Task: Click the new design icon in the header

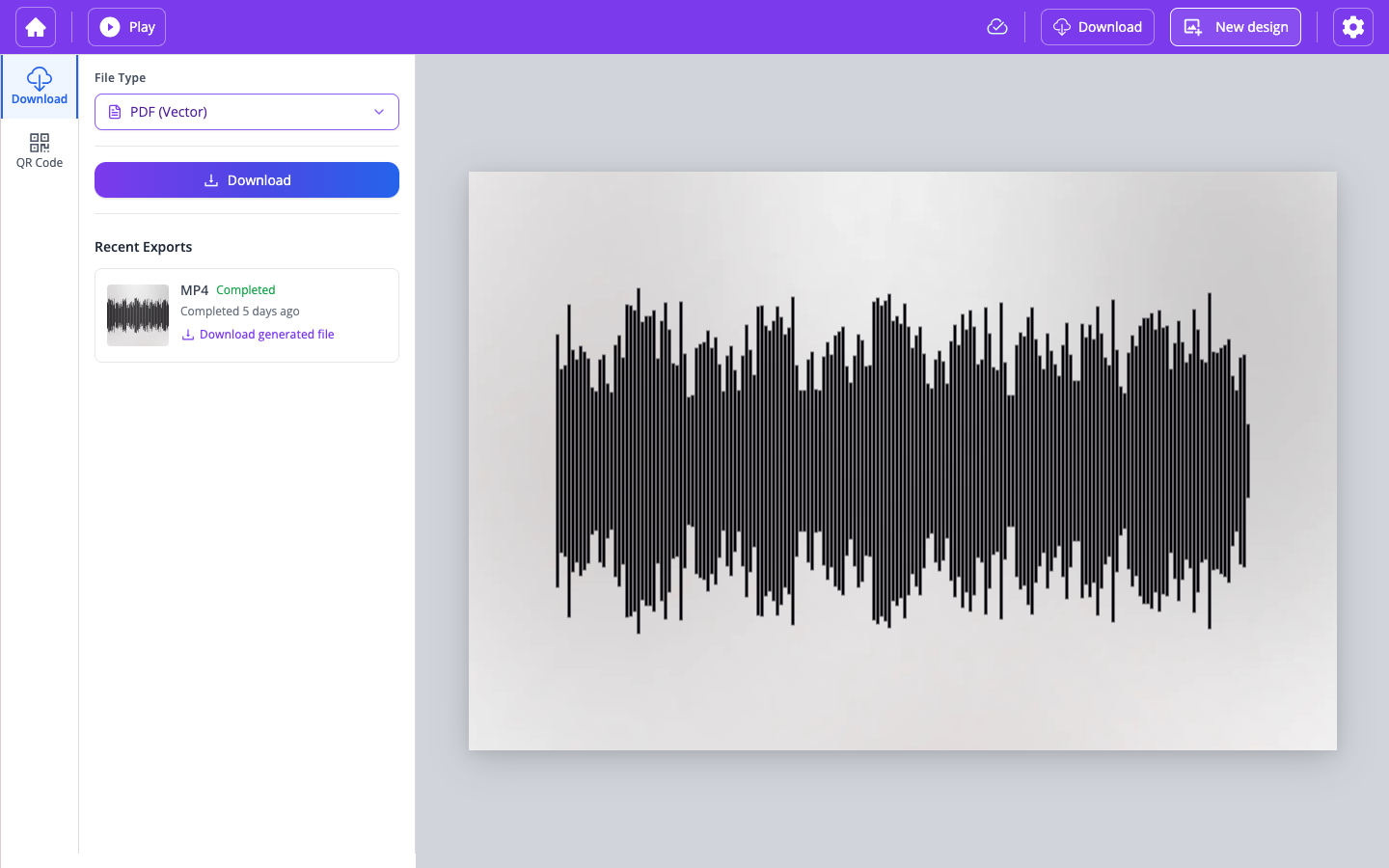Action: click(x=1195, y=26)
